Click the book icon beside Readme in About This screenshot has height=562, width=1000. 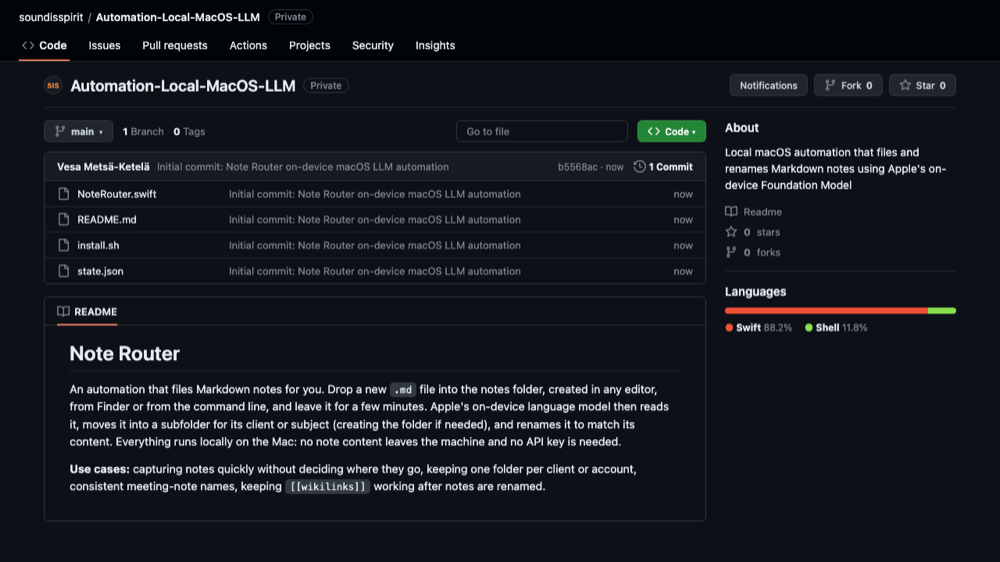click(x=731, y=212)
